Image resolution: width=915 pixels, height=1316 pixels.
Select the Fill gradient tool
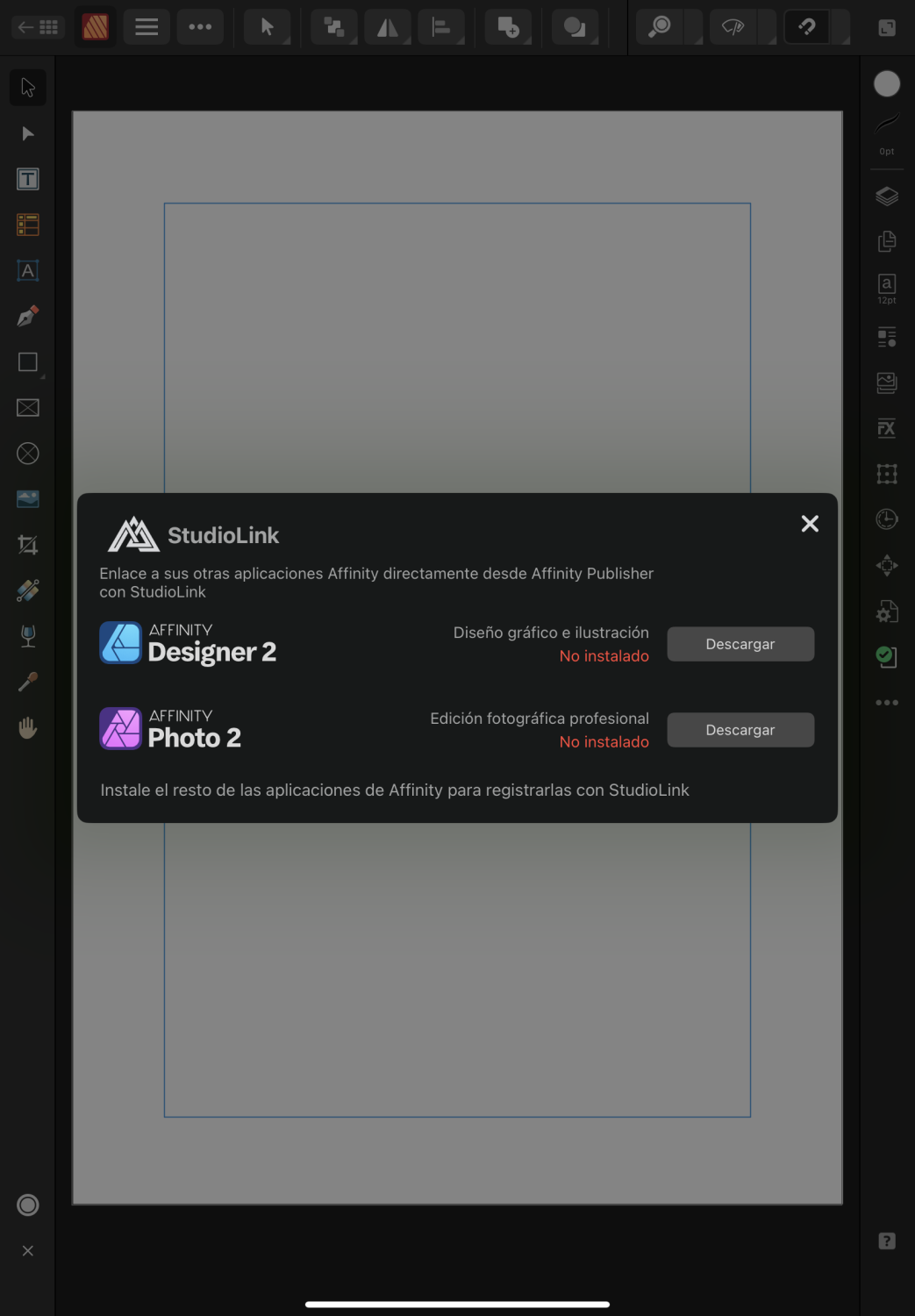click(28, 590)
